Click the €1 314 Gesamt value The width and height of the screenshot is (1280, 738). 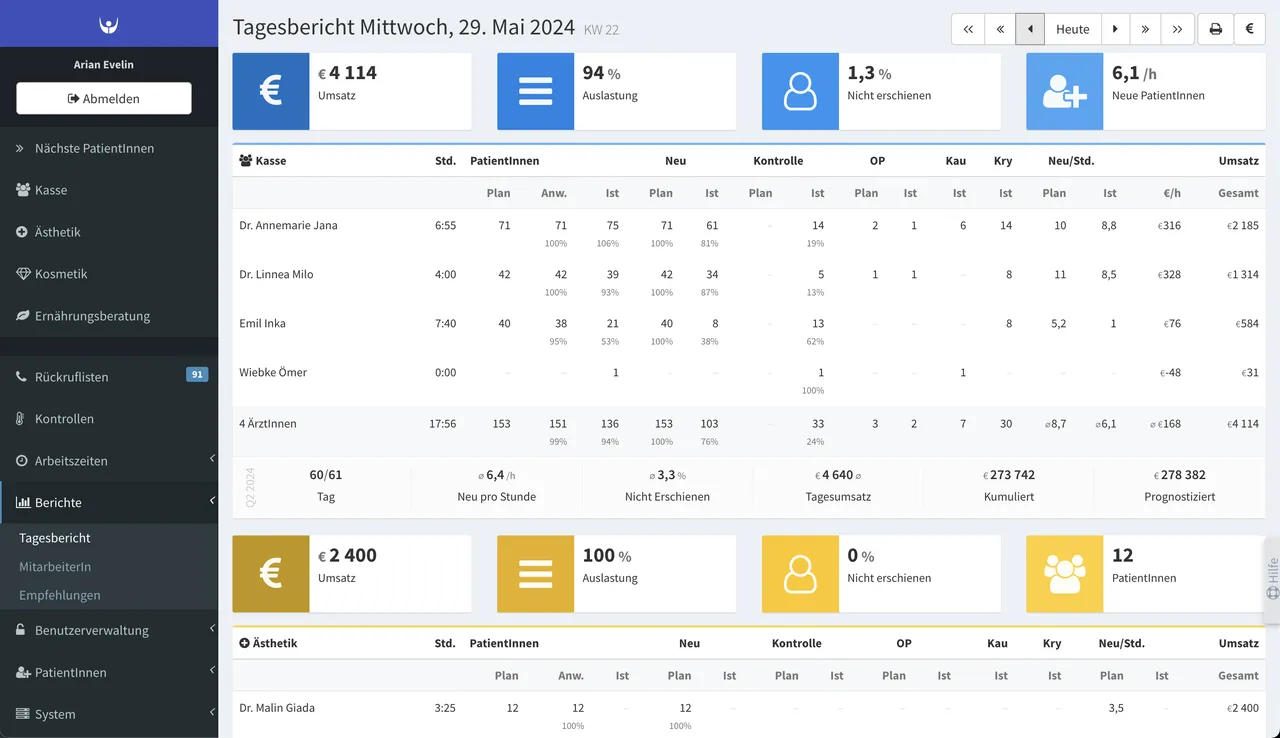tap(1242, 274)
